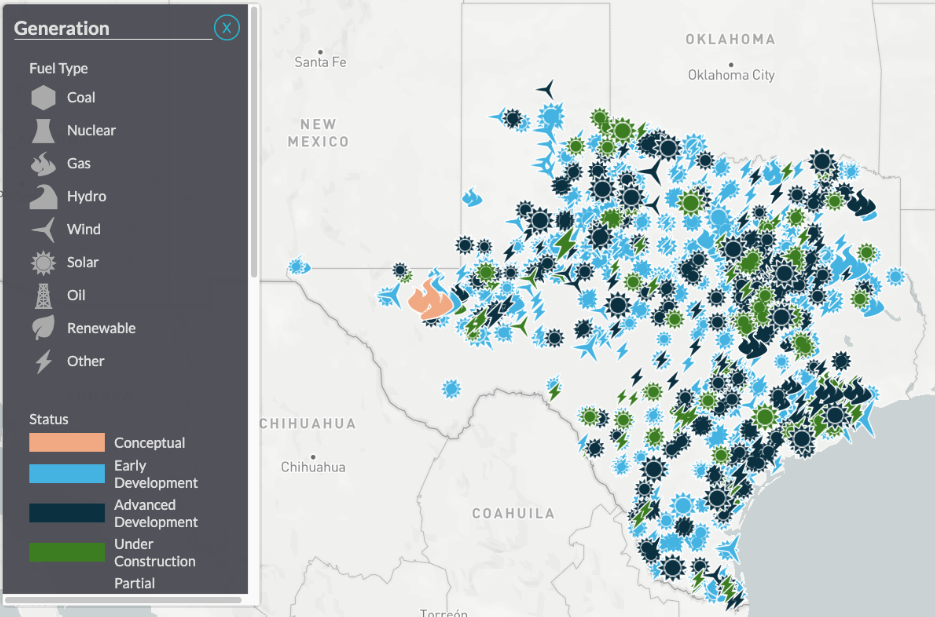Click the Hydro wave icon in the legend
The height and width of the screenshot is (617, 935).
pyautogui.click(x=44, y=197)
